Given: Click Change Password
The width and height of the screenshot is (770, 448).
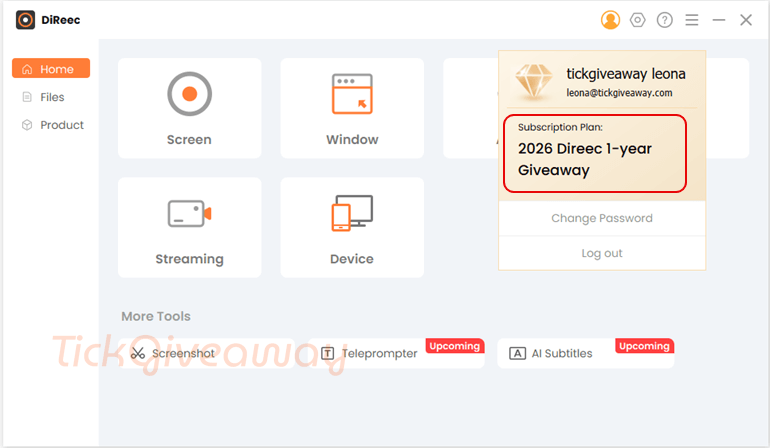Looking at the screenshot, I should [602, 218].
